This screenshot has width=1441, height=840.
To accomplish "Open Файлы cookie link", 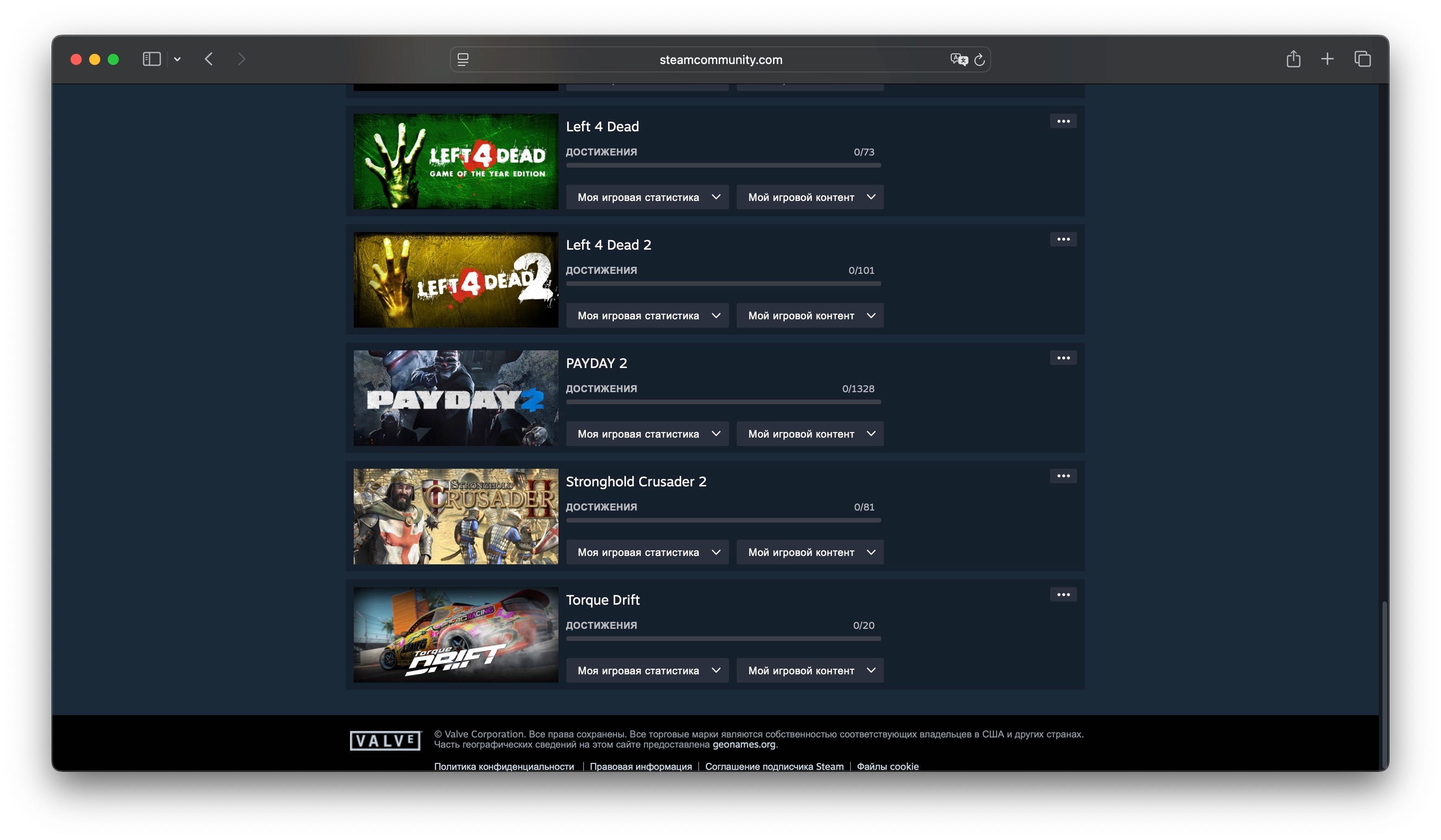I will 888,766.
